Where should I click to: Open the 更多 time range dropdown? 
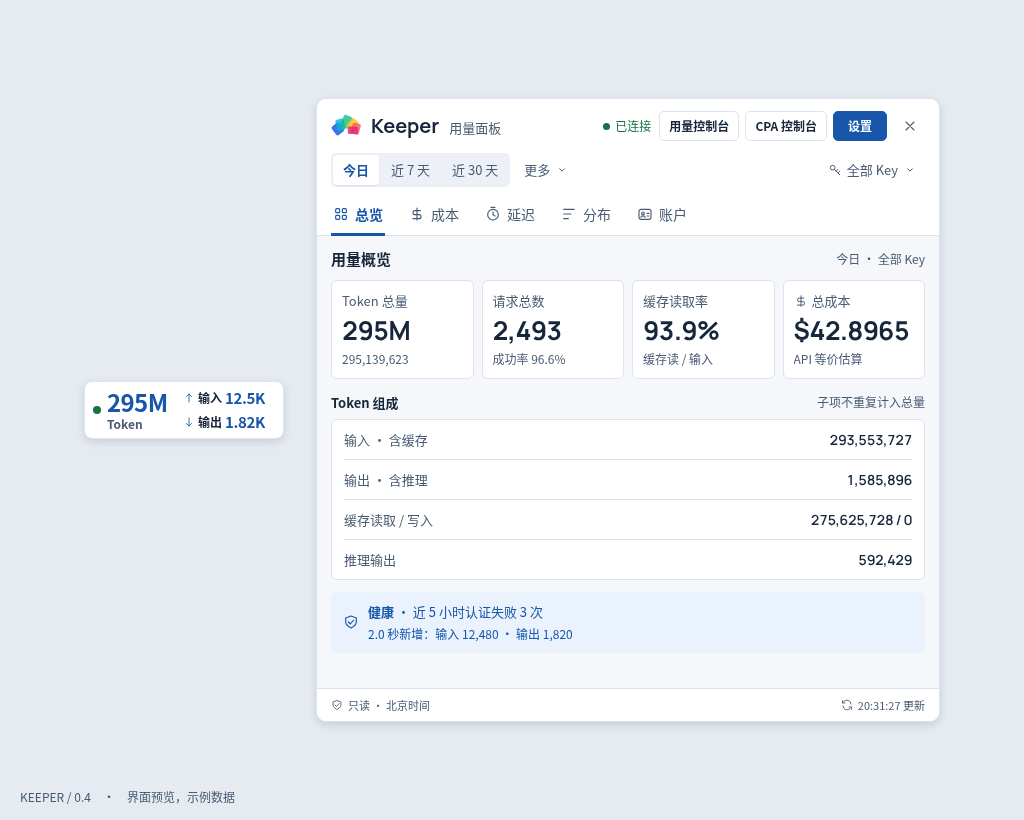545,170
